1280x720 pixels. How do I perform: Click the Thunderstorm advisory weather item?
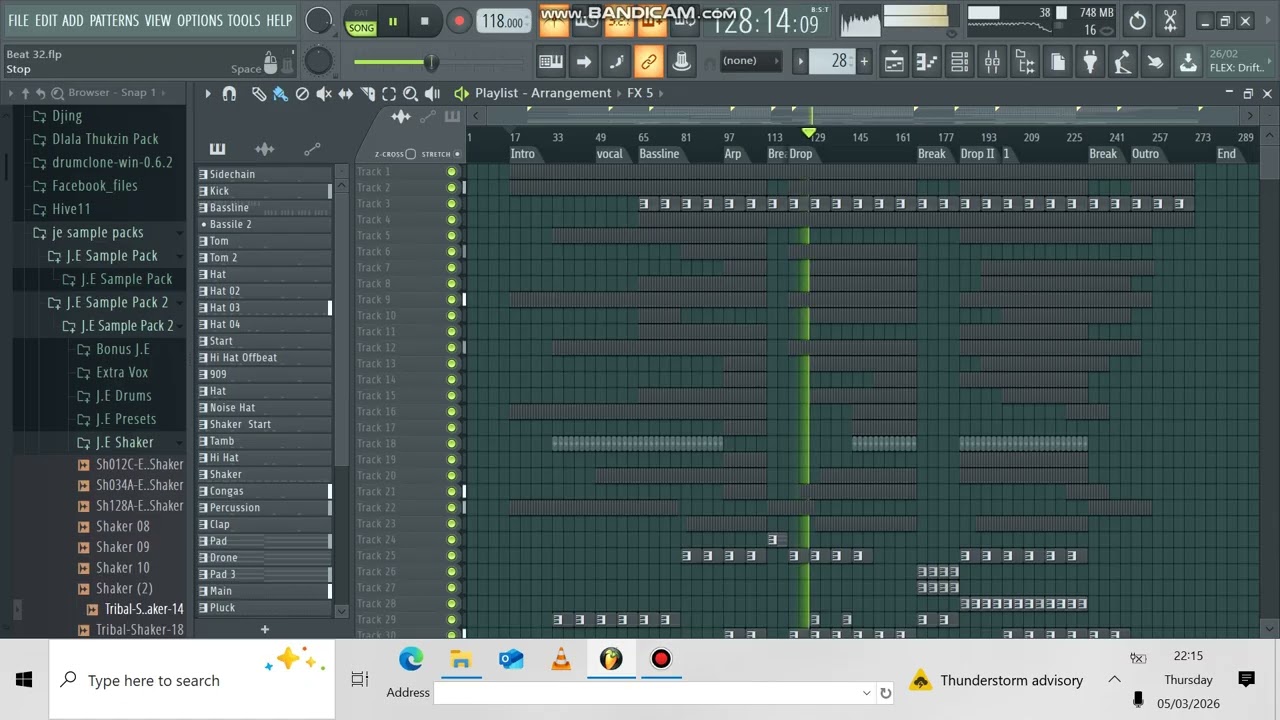pos(997,680)
